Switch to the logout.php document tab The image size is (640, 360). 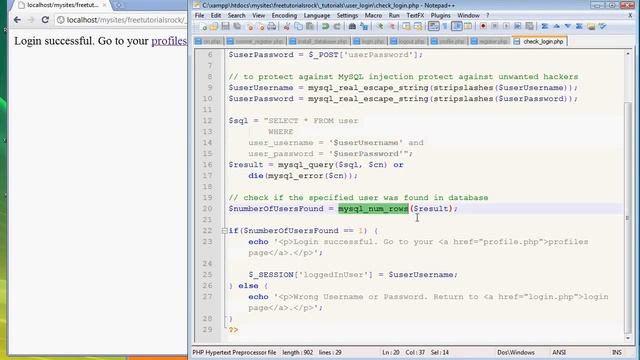[x=408, y=41]
